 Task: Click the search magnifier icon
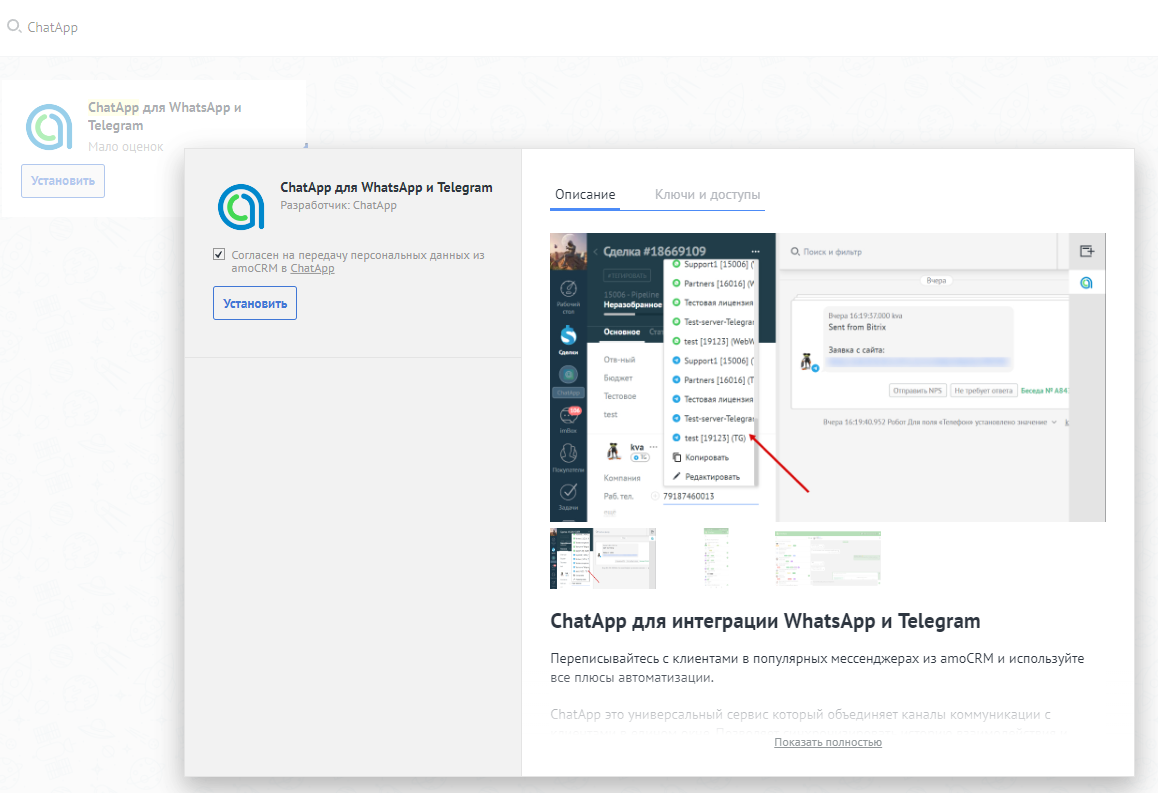point(14,27)
